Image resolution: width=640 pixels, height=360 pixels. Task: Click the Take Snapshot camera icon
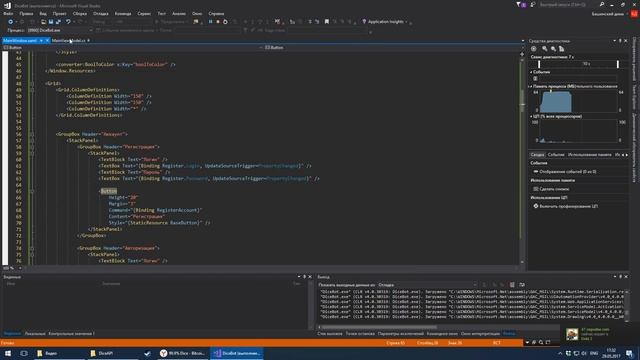pyautogui.click(x=536, y=189)
